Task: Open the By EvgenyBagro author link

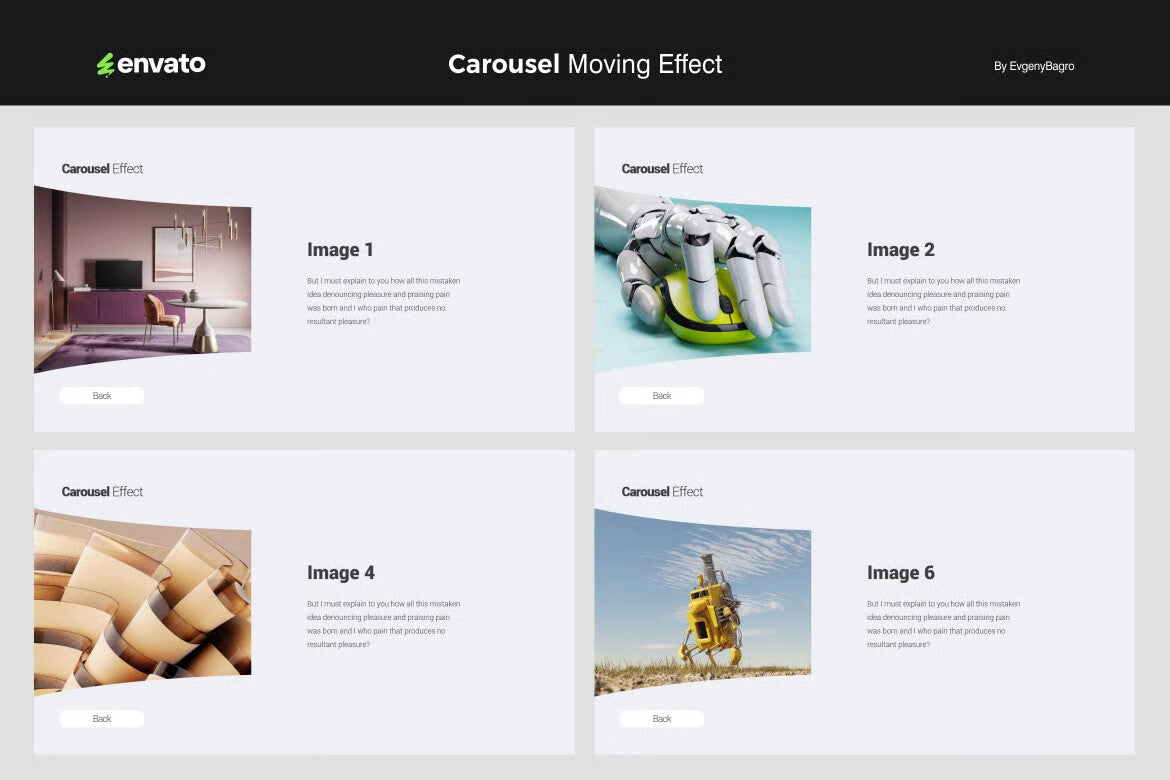Action: pyautogui.click(x=1035, y=66)
